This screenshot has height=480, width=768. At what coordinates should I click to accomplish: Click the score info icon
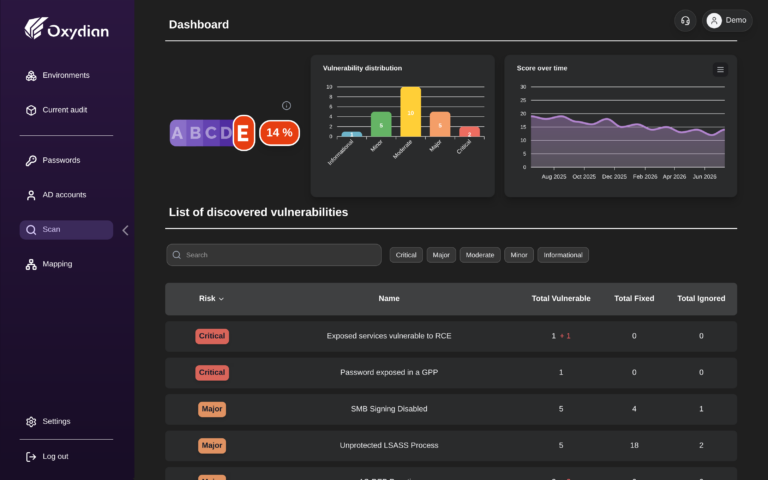click(x=287, y=105)
